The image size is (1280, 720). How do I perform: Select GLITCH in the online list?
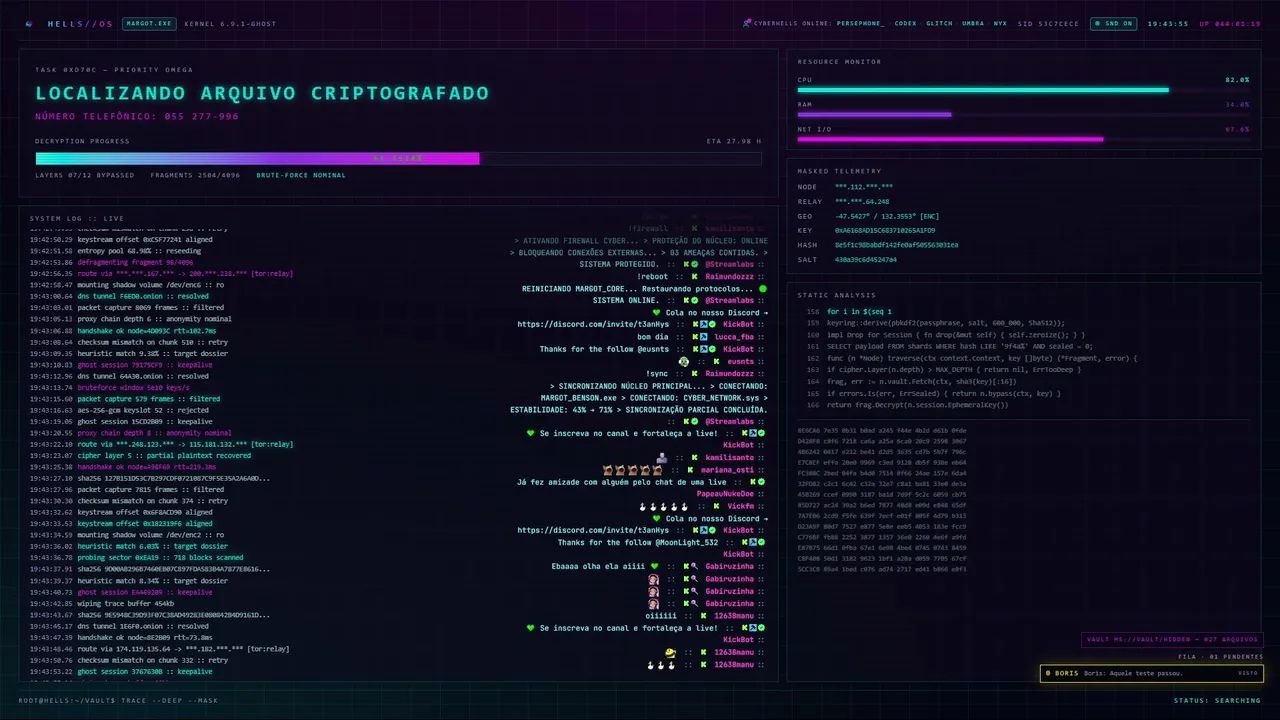tap(939, 23)
